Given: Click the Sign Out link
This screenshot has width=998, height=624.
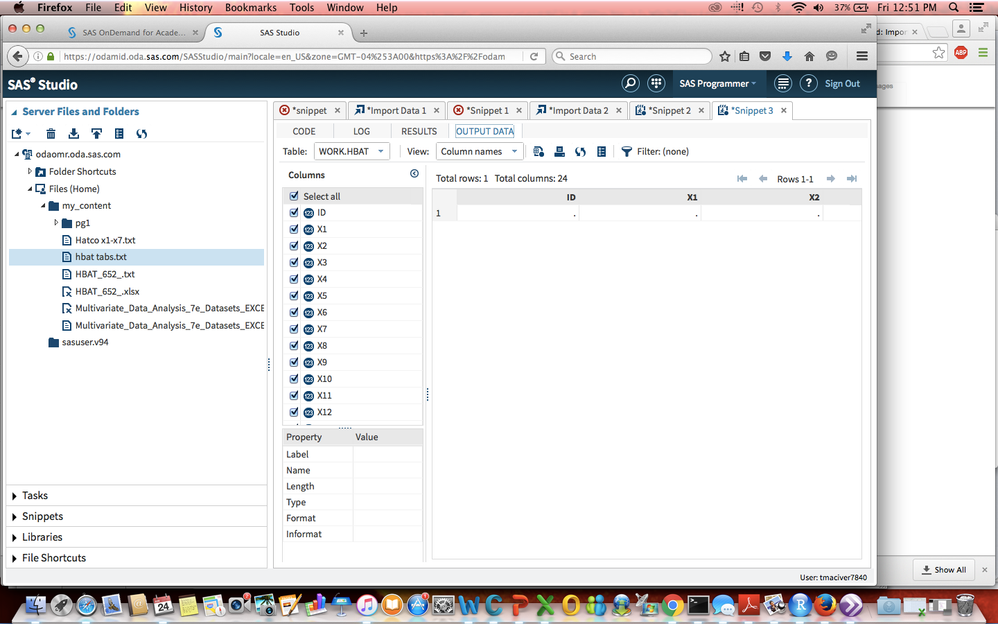Looking at the screenshot, I should click(x=842, y=83).
